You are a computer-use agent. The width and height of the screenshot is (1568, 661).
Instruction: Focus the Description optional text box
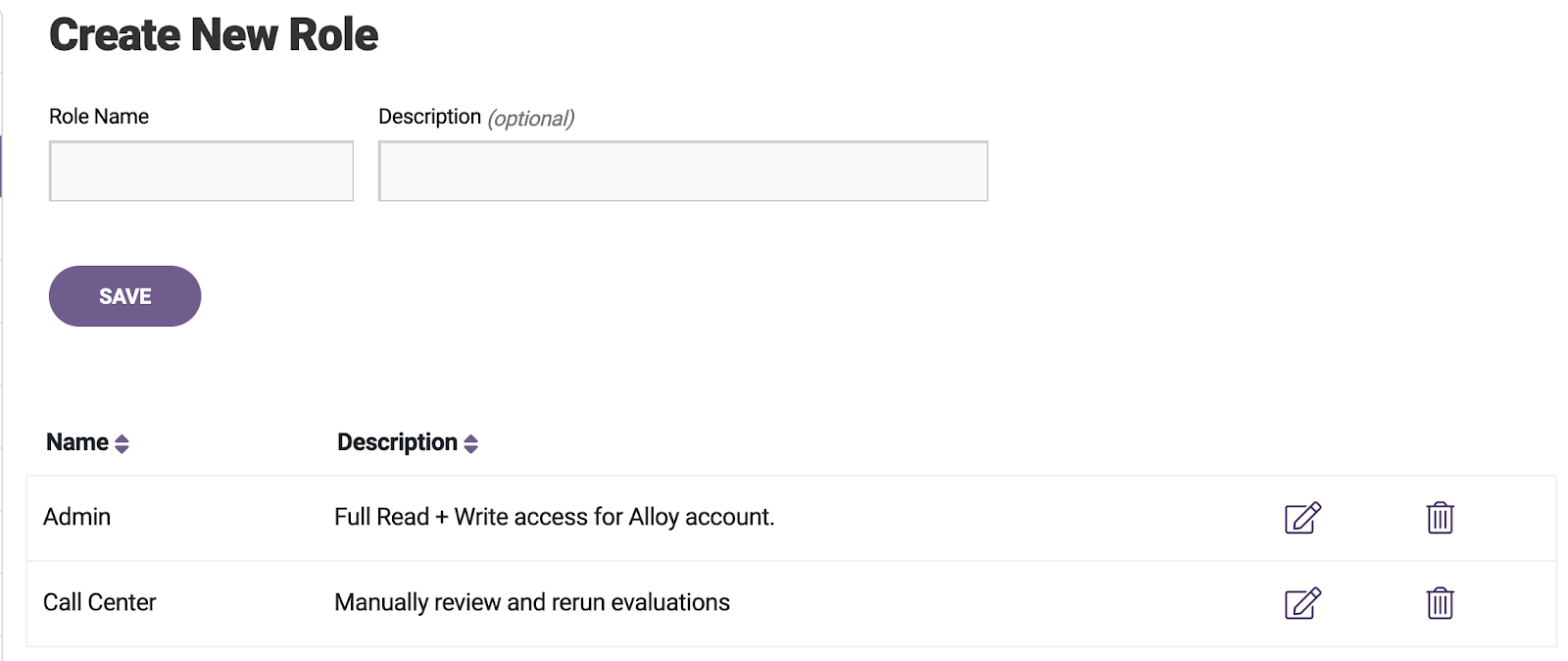coord(683,172)
